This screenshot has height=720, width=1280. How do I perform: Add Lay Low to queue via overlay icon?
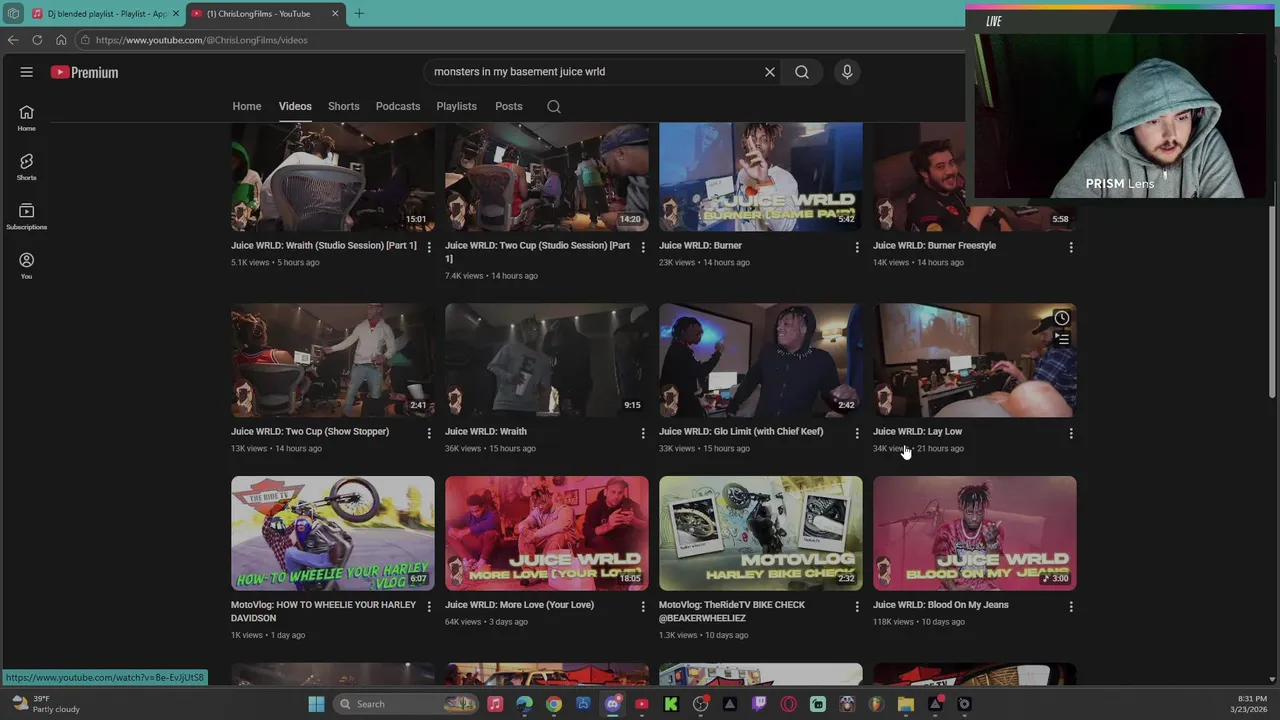1062,339
